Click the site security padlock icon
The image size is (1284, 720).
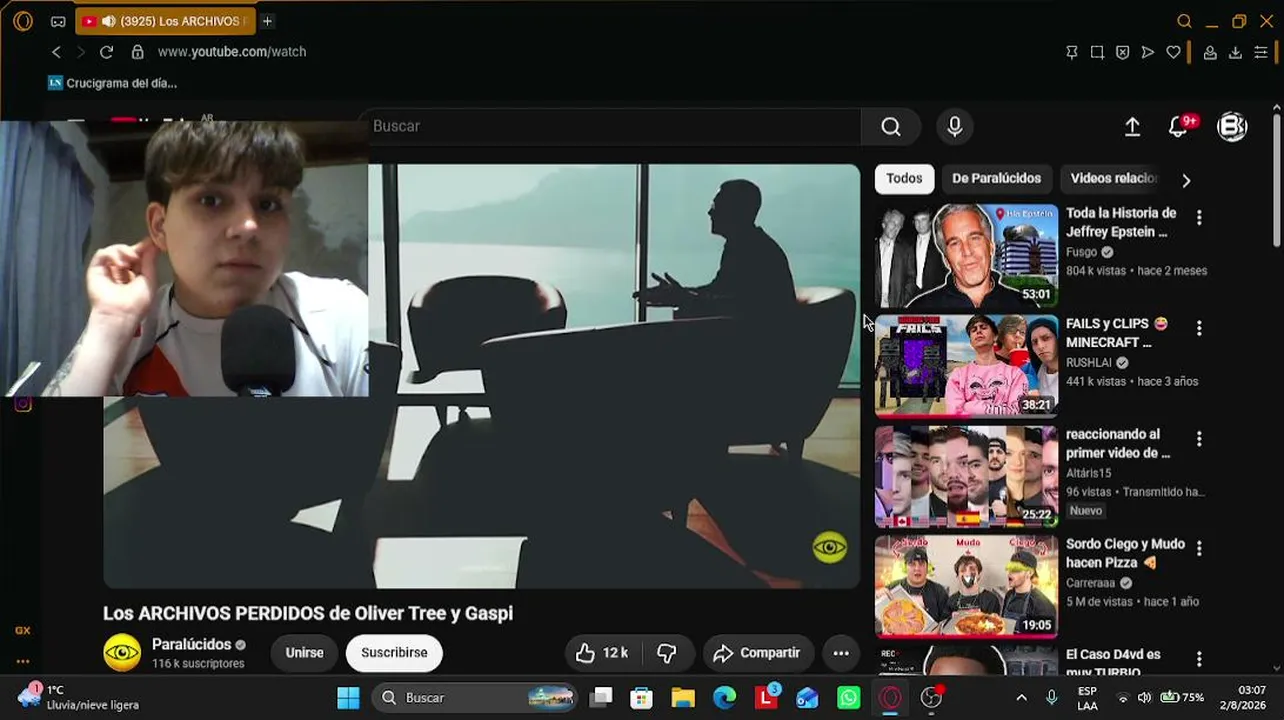tap(137, 52)
